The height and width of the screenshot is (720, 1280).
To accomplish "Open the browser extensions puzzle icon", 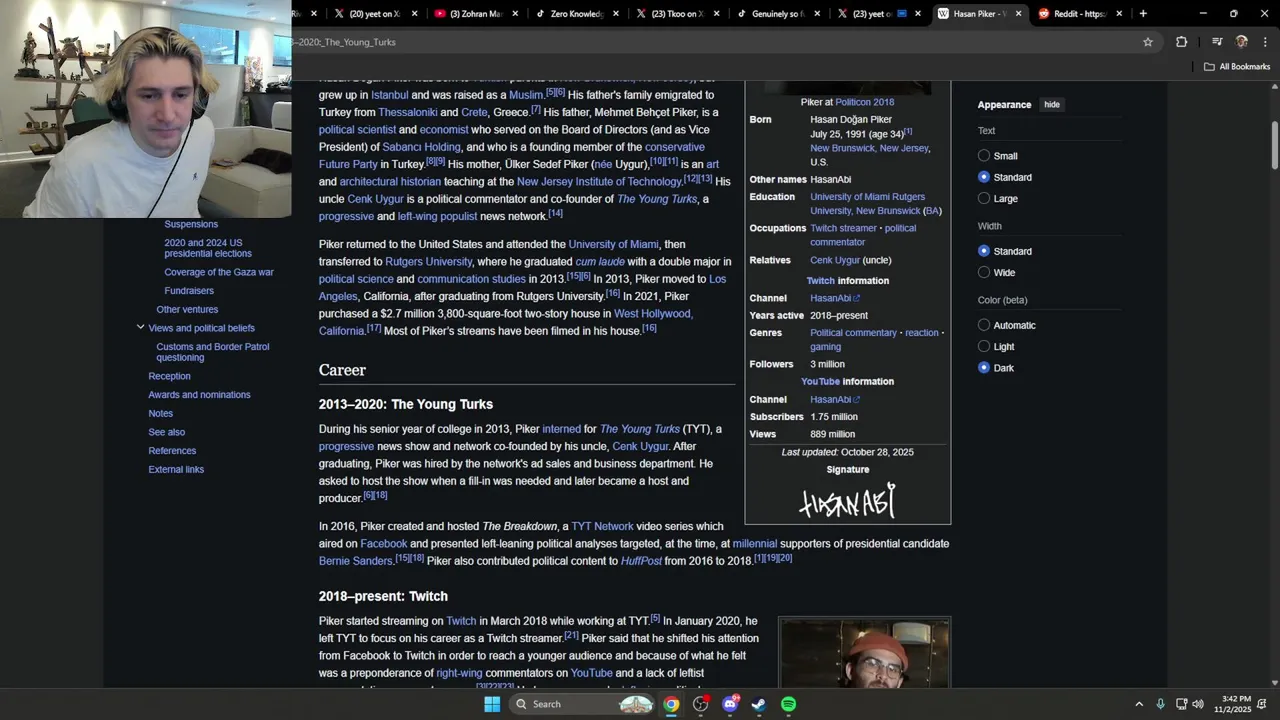I will pyautogui.click(x=1181, y=42).
